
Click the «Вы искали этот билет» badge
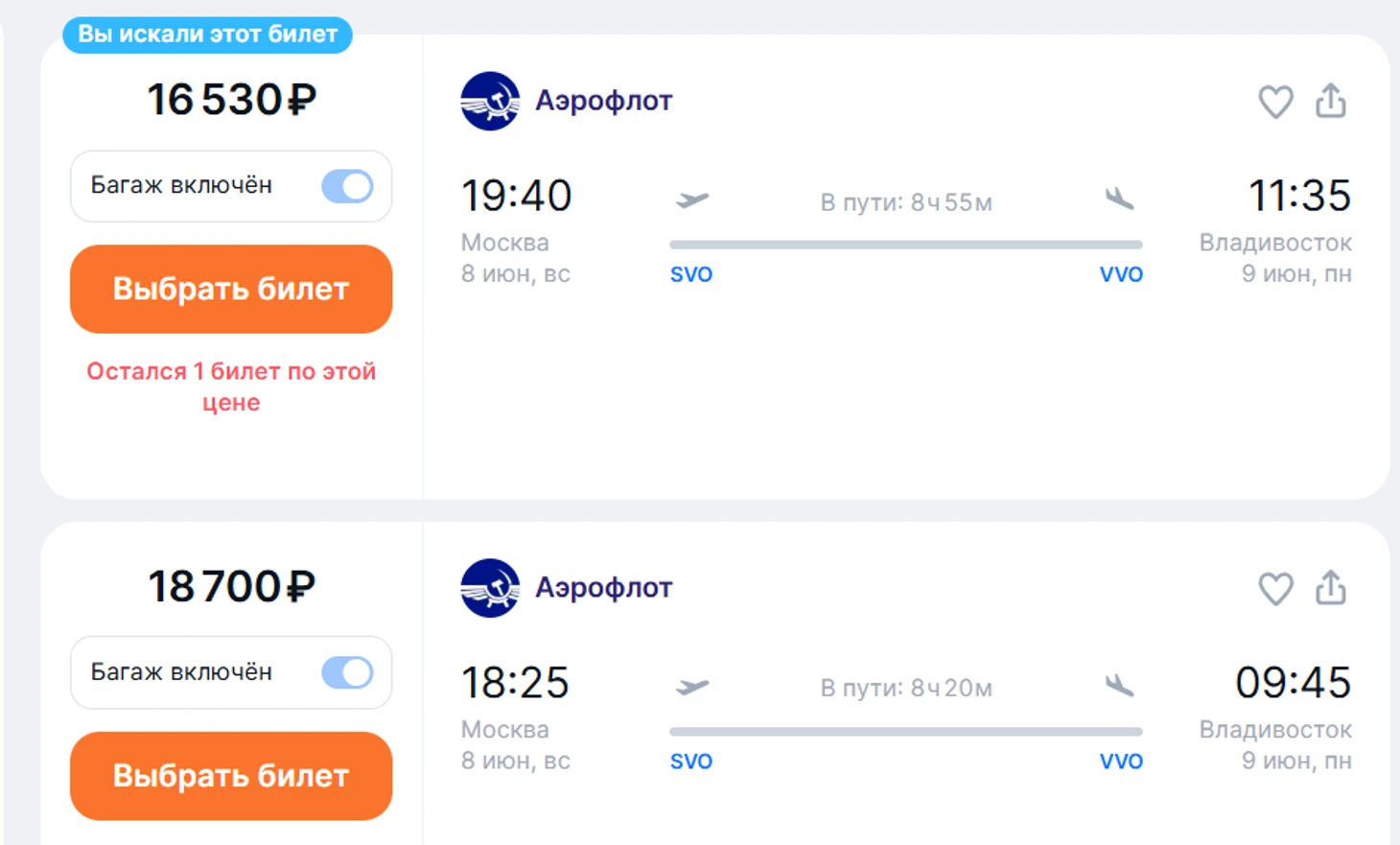tap(207, 35)
